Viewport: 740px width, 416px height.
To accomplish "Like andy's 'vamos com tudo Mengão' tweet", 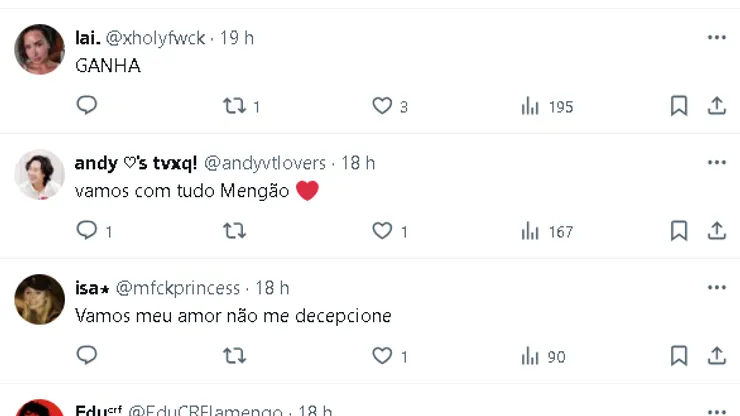I will 382,231.
